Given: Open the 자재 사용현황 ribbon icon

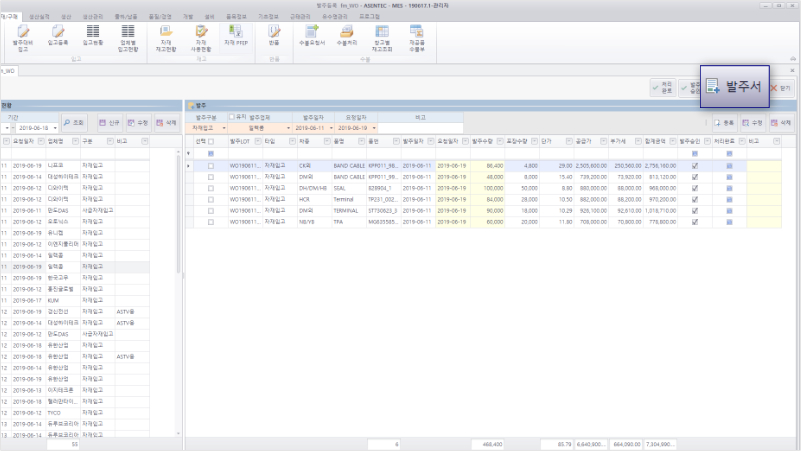Looking at the screenshot, I should (x=201, y=38).
